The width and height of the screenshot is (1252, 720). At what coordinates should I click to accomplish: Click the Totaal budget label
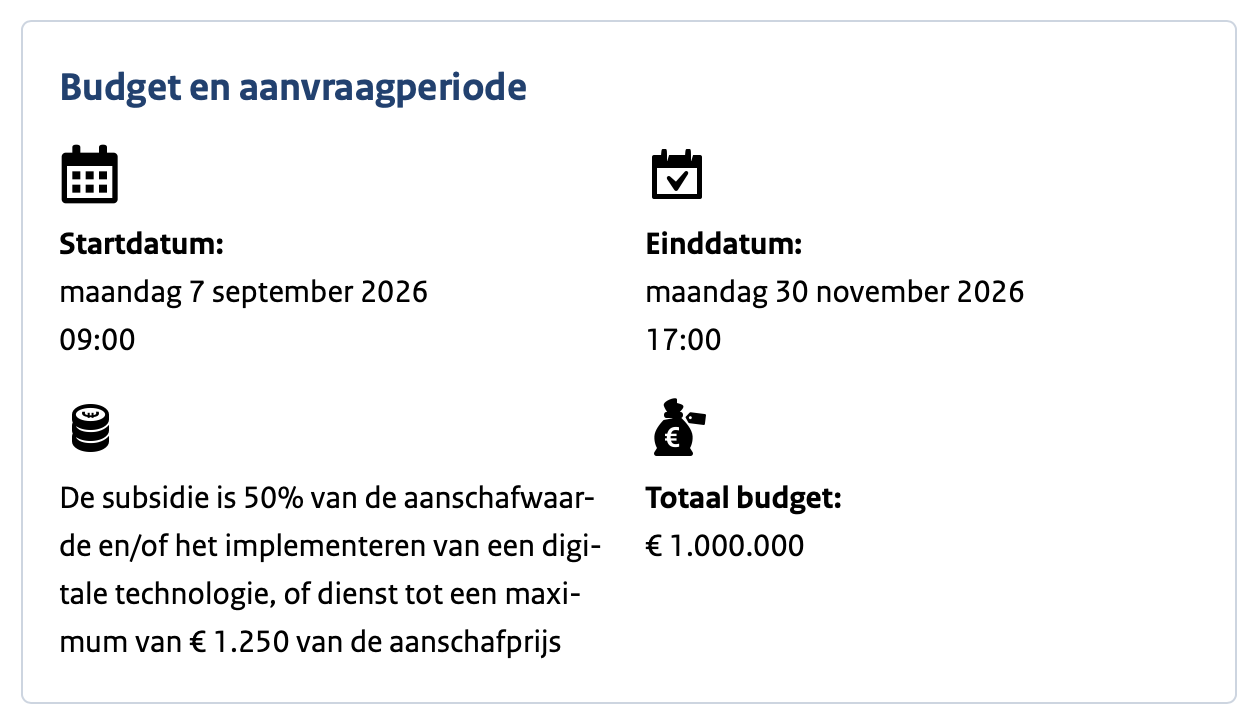coord(744,498)
